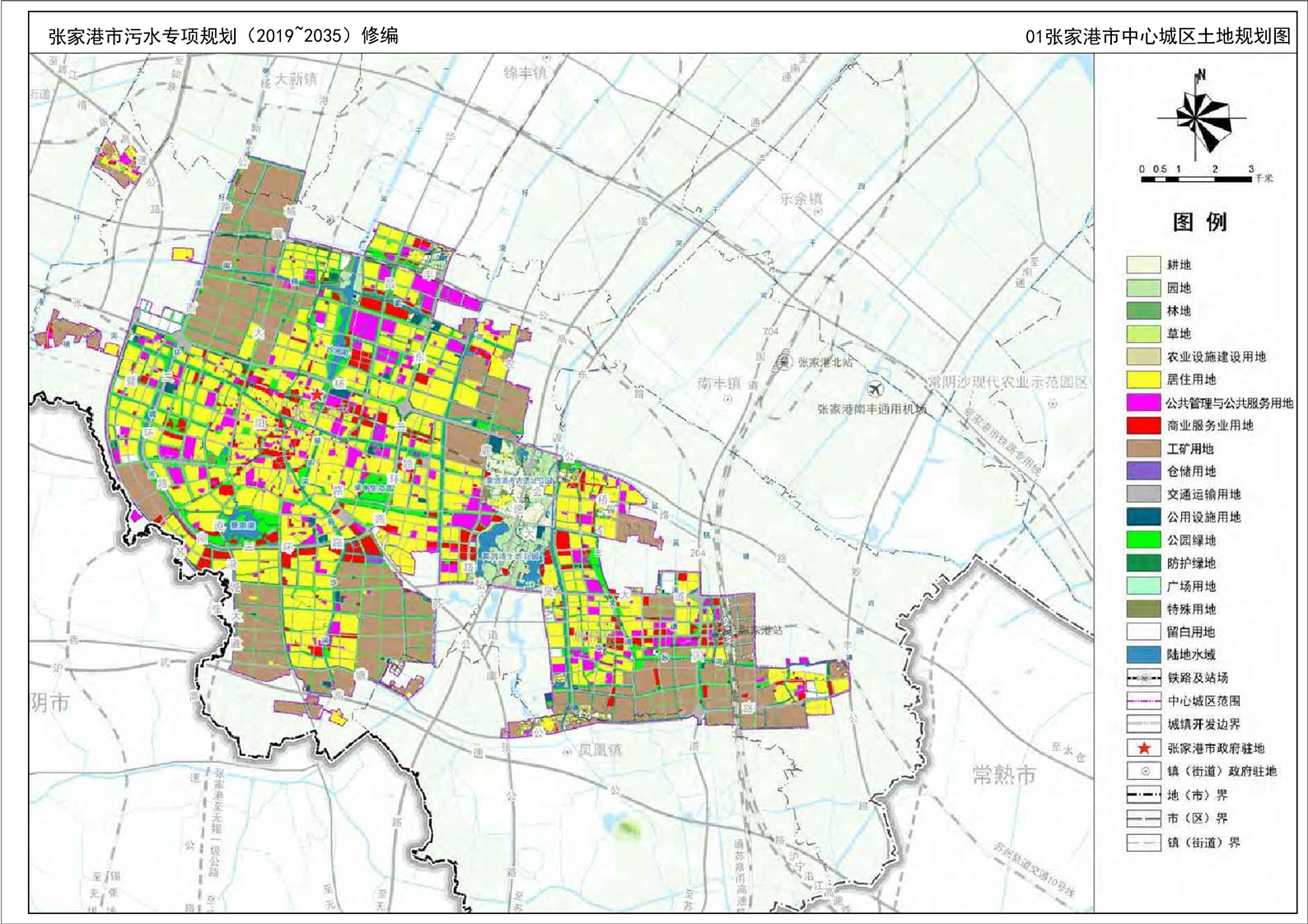Click the 镇（街道）政府驻地 circle legend symbol
Screen dimensions: 1308x924
click(x=1143, y=772)
